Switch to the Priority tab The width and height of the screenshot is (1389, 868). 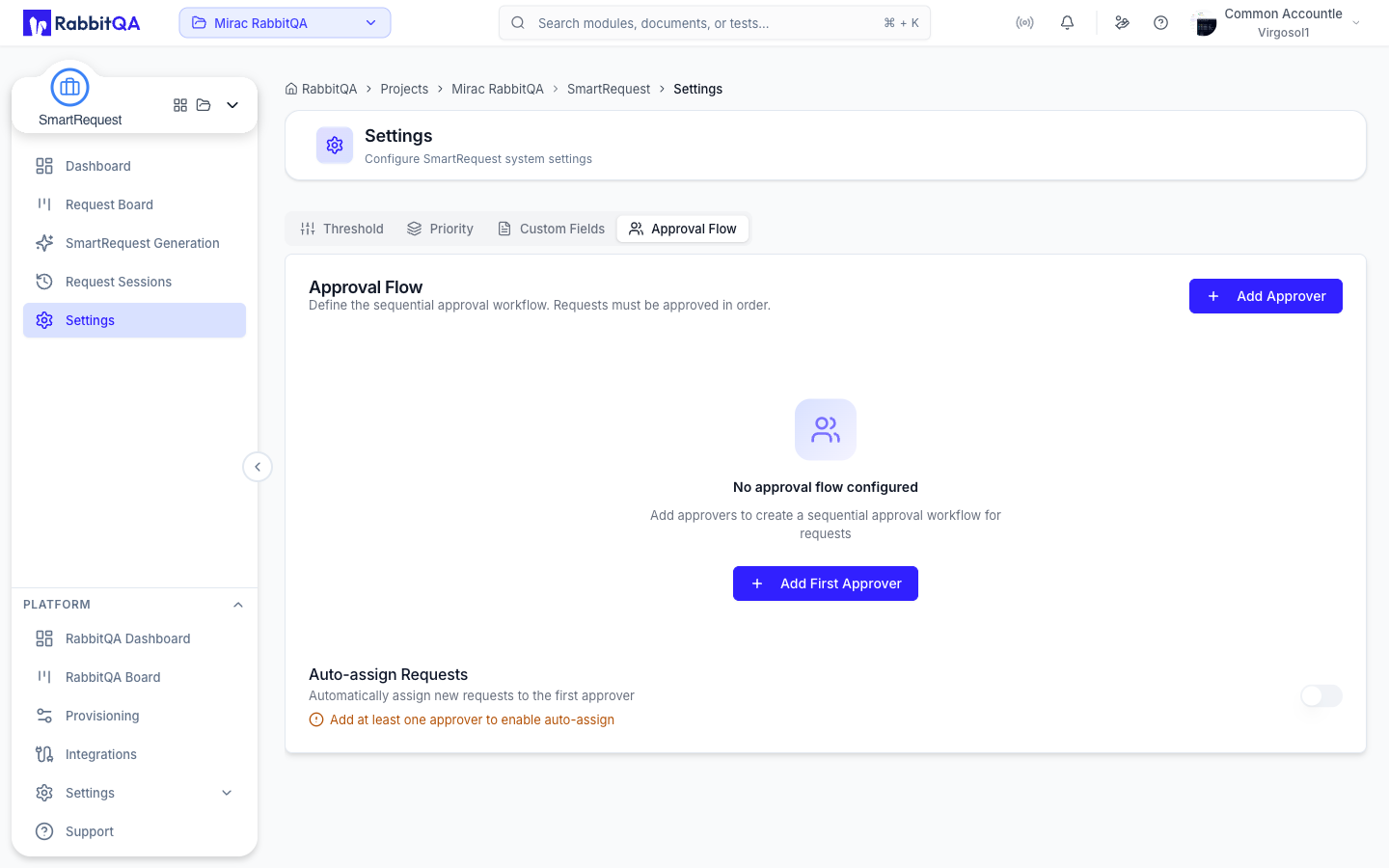(x=441, y=229)
